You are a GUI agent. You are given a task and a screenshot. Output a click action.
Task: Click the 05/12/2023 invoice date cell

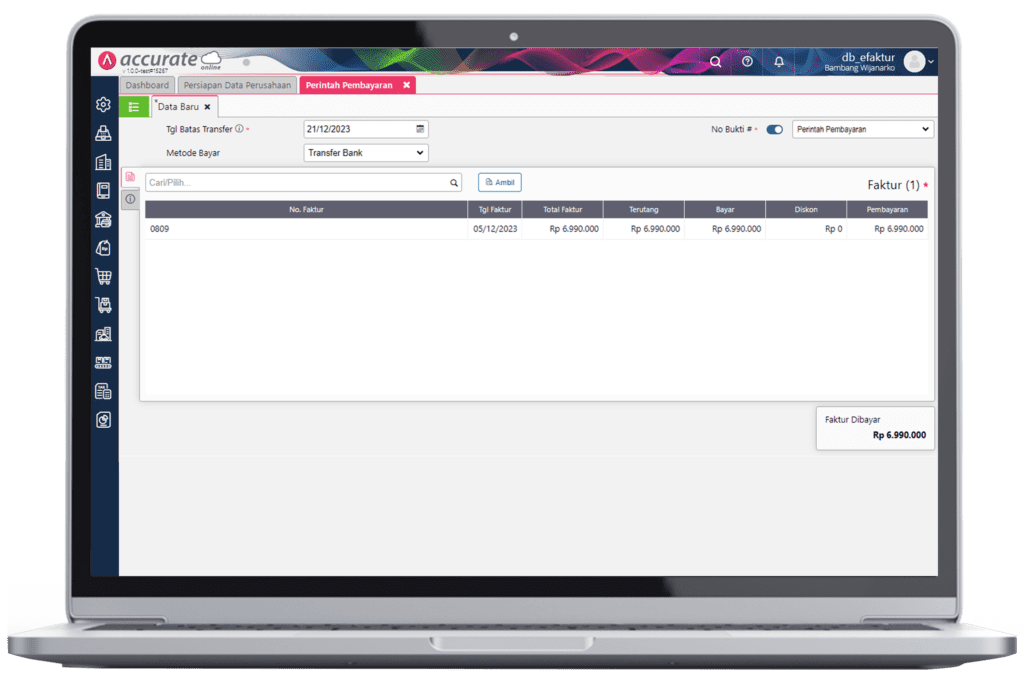[495, 229]
